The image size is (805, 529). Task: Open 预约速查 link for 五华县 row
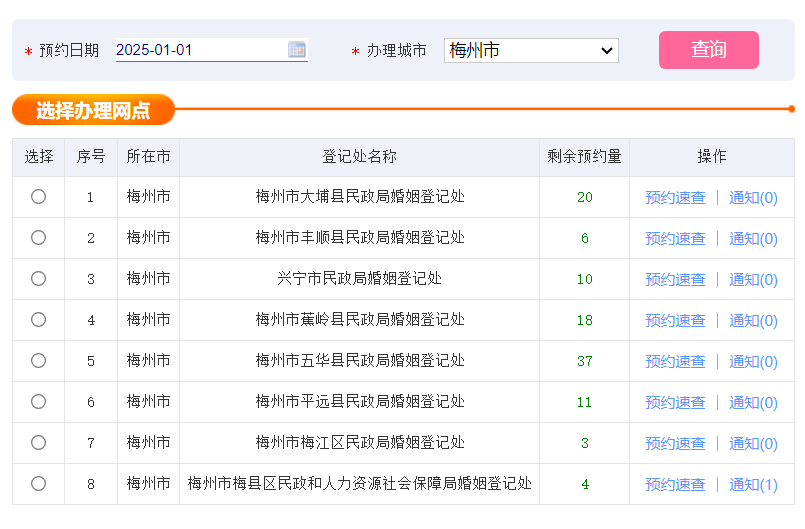coord(675,362)
